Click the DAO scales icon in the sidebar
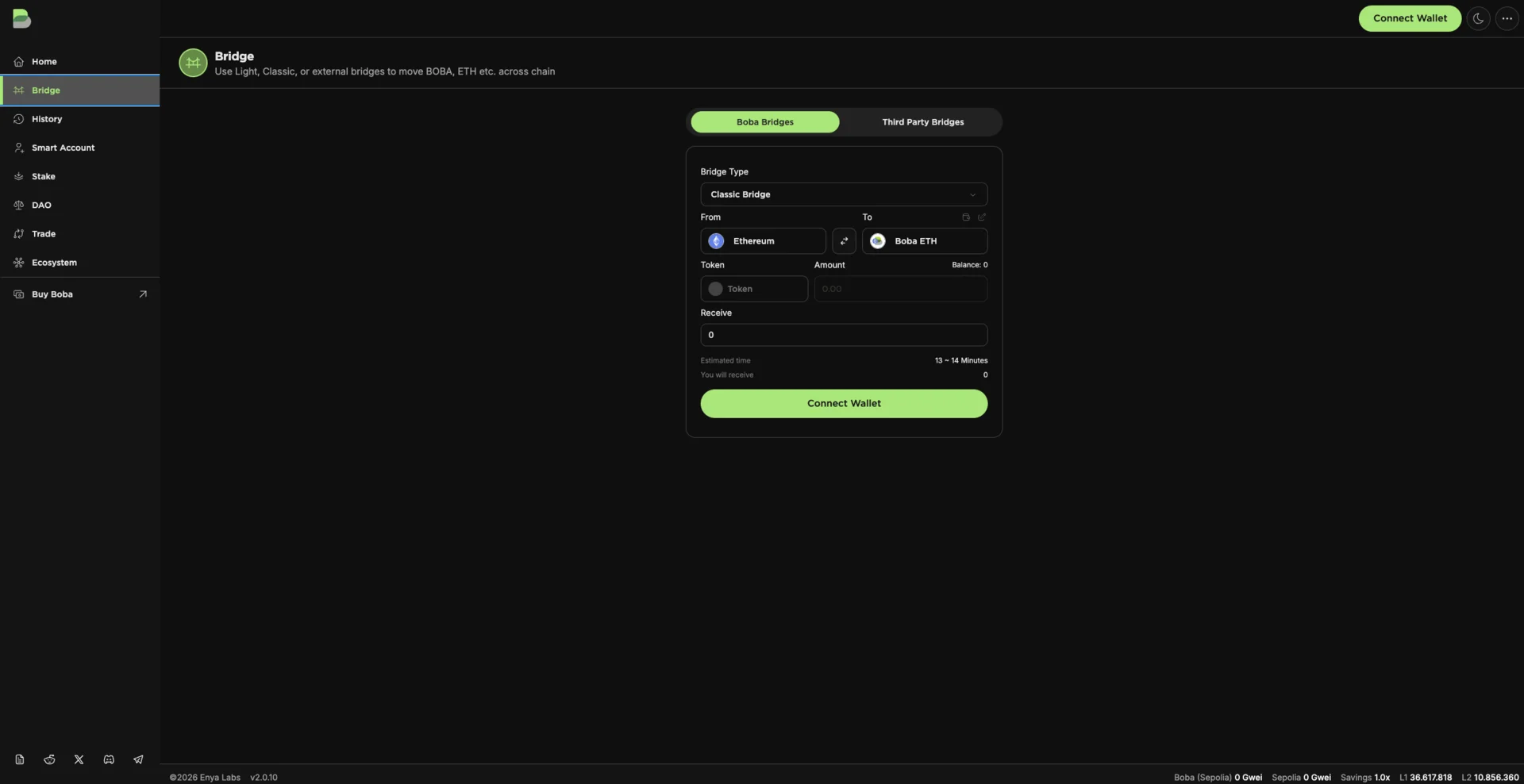This screenshot has width=1524, height=784. click(19, 205)
